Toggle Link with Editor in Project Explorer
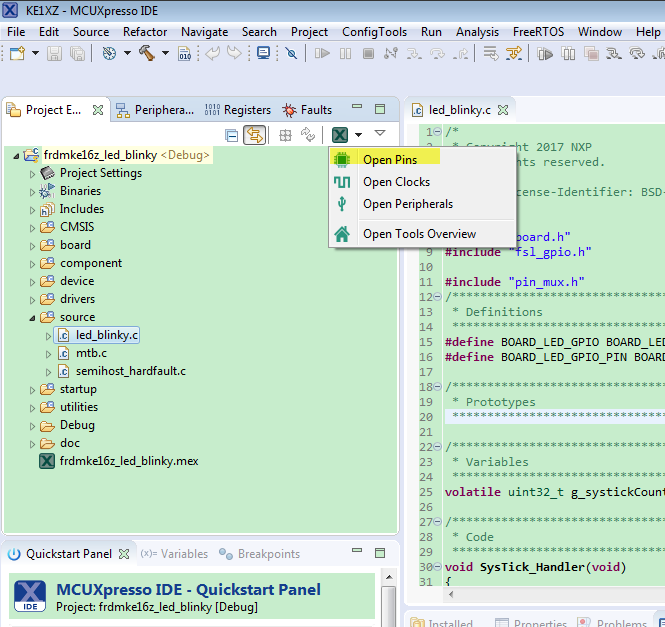Screen dimensions: 665x627 254,135
